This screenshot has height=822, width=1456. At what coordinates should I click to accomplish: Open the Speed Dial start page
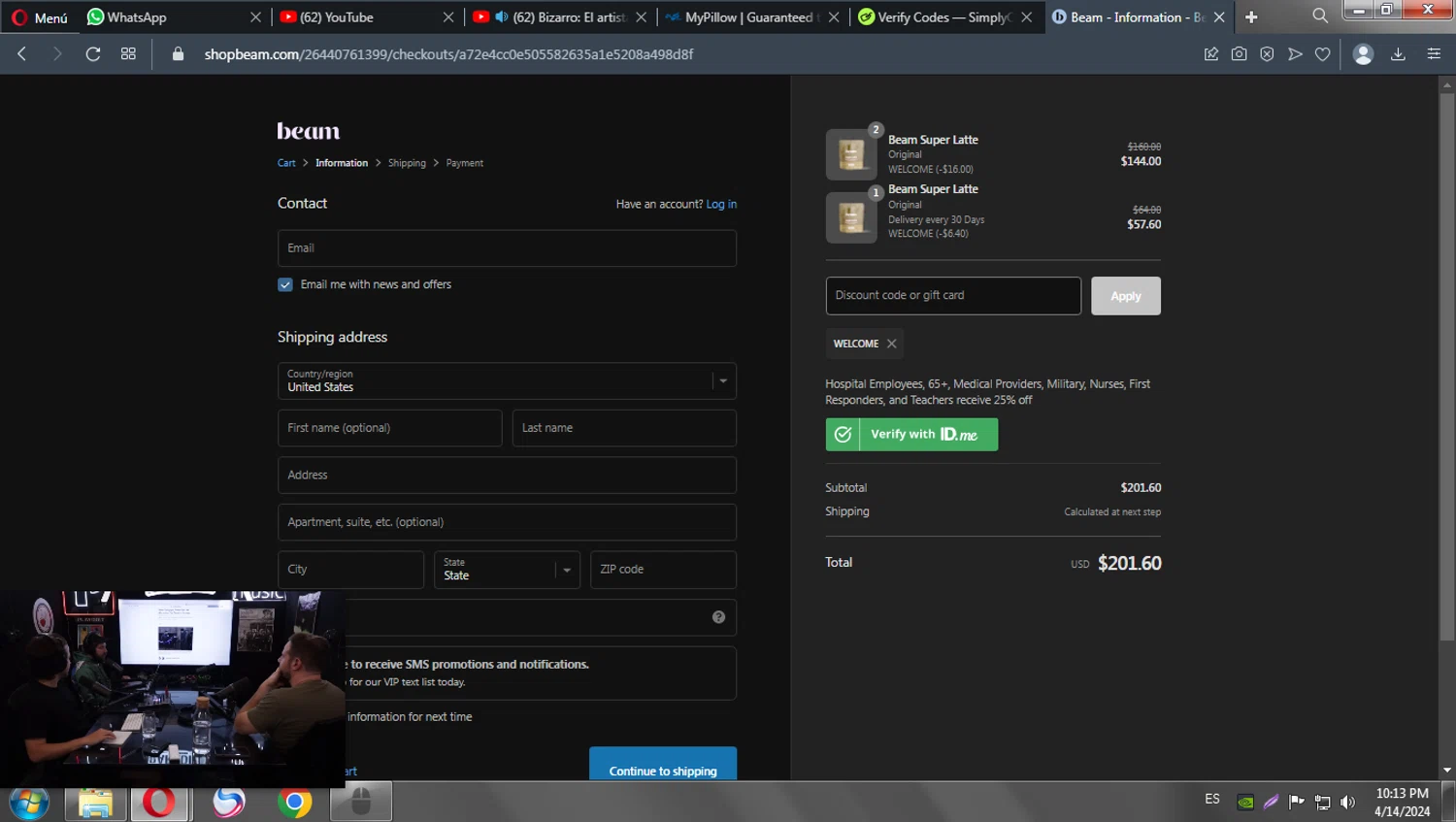point(128,54)
